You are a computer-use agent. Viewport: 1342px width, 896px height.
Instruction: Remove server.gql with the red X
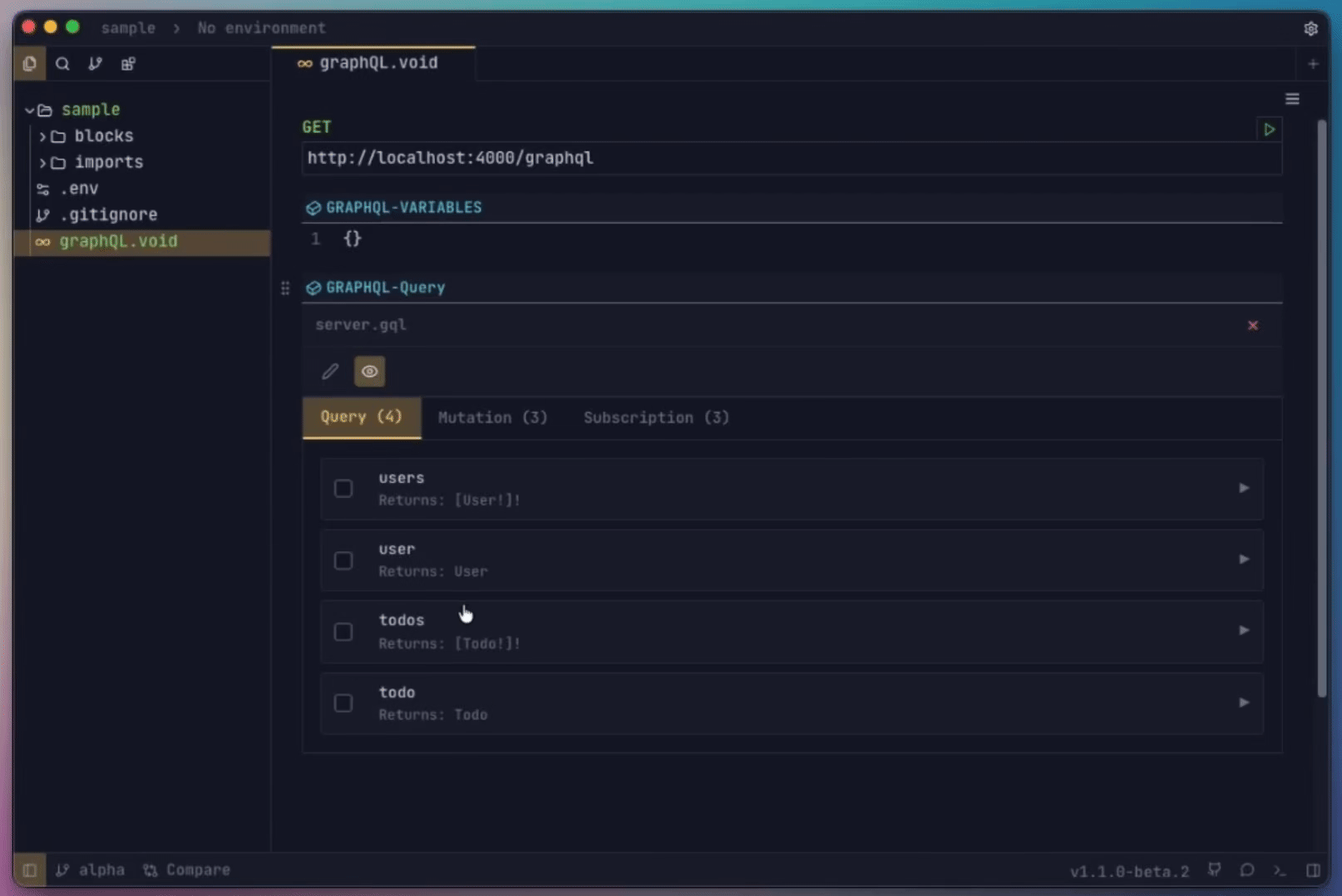[1253, 326]
